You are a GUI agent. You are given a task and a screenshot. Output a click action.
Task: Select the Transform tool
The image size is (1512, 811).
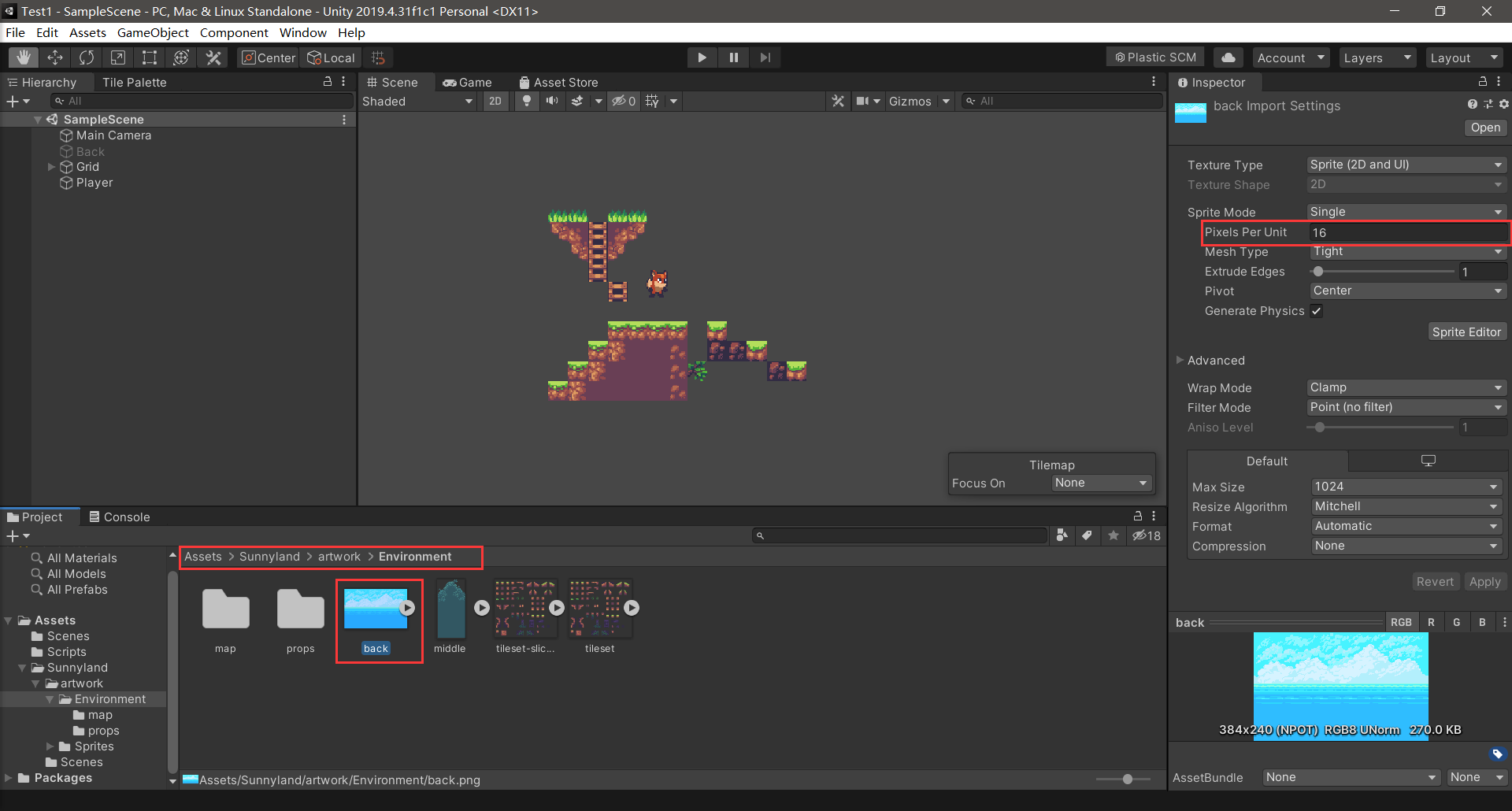(181, 57)
